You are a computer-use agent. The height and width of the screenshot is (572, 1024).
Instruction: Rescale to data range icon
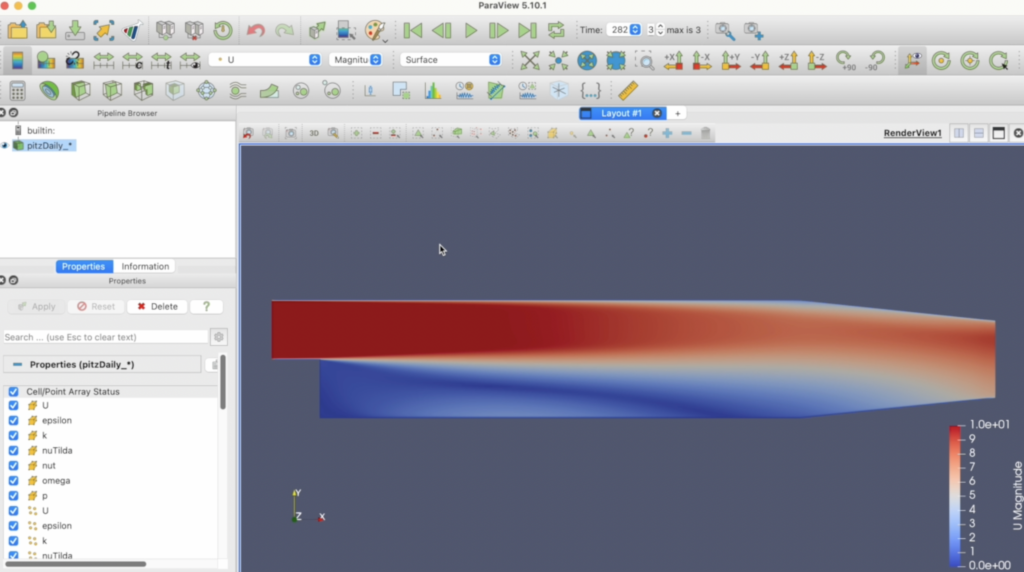point(104,60)
